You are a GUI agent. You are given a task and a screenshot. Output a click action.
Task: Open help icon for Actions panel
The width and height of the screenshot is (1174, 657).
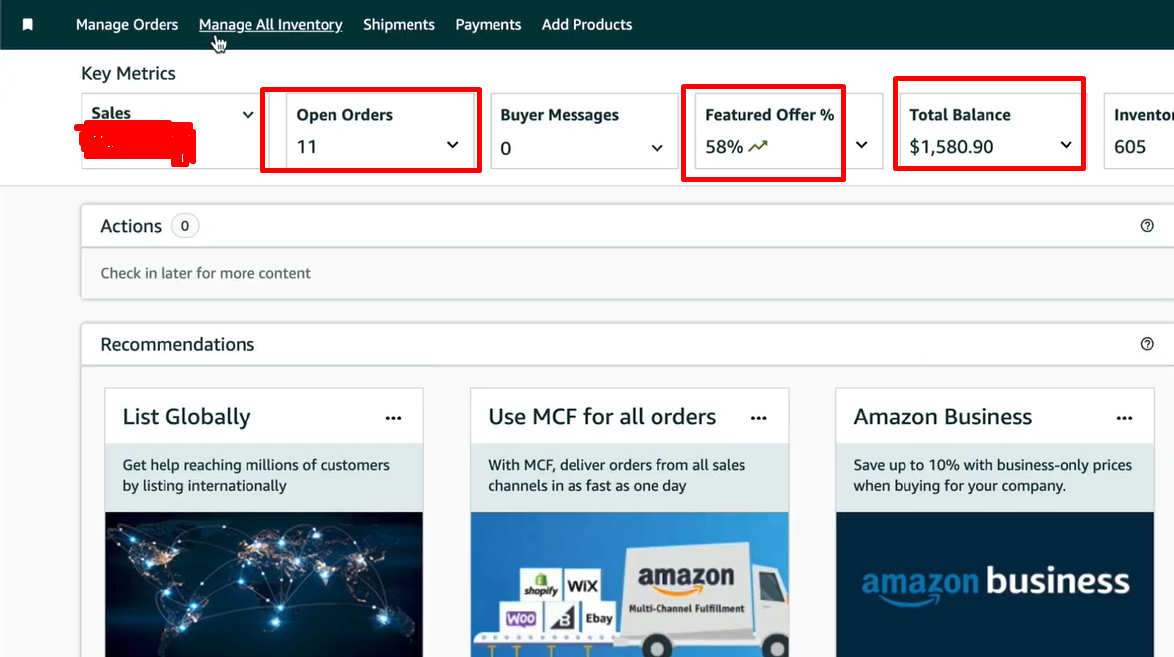click(x=1147, y=226)
